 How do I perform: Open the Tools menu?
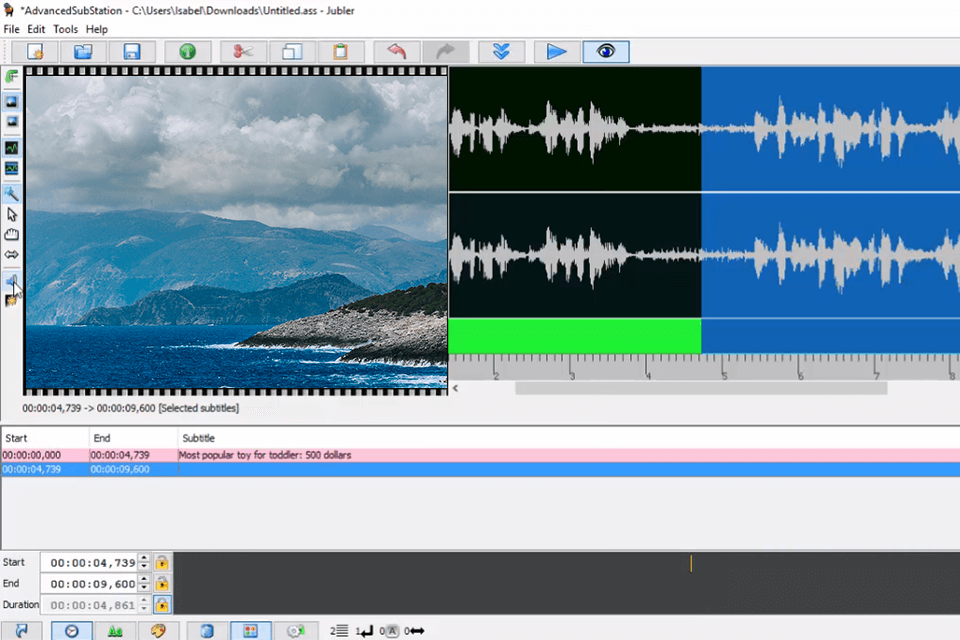(65, 29)
